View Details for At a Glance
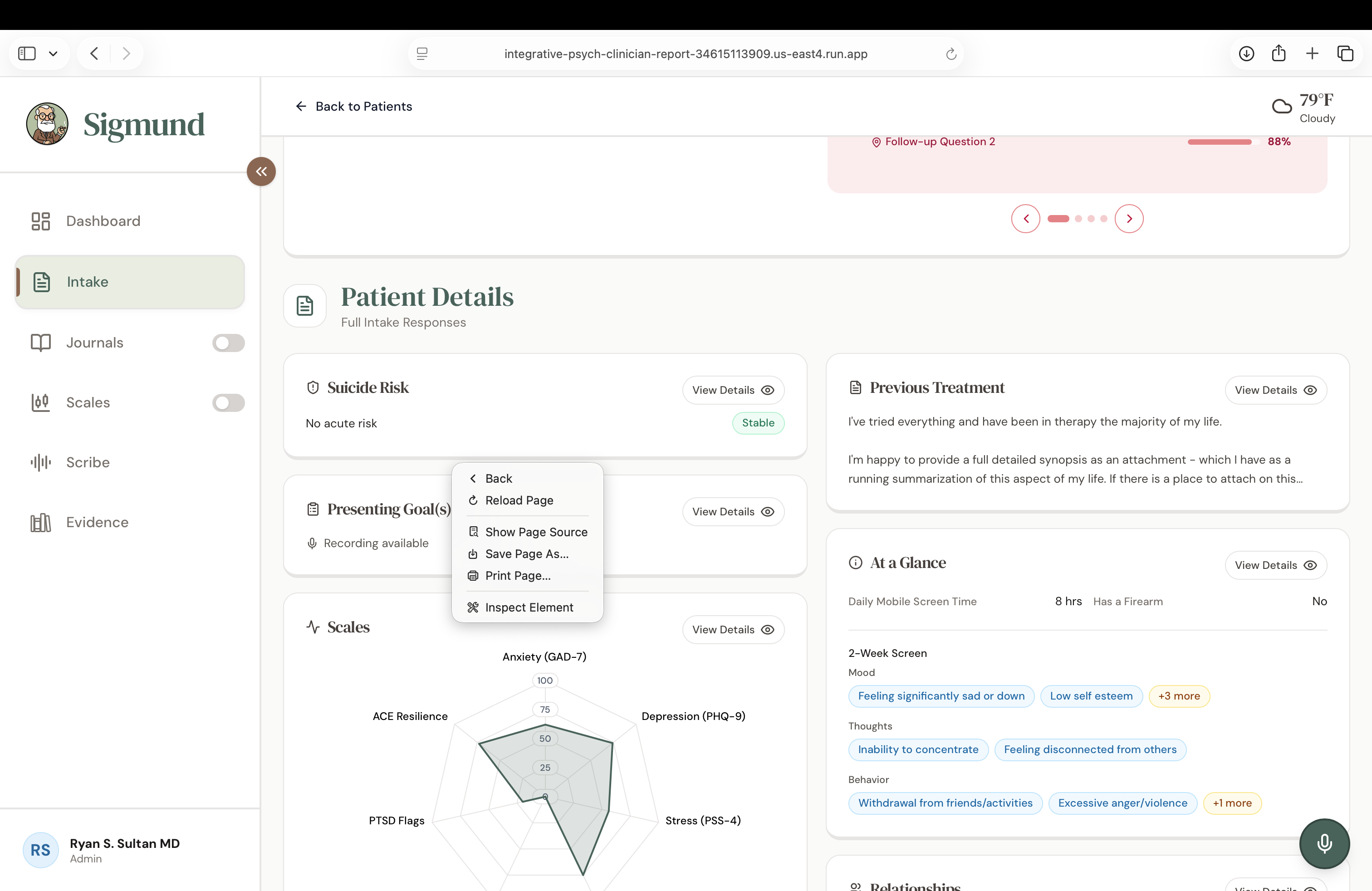 click(1276, 565)
